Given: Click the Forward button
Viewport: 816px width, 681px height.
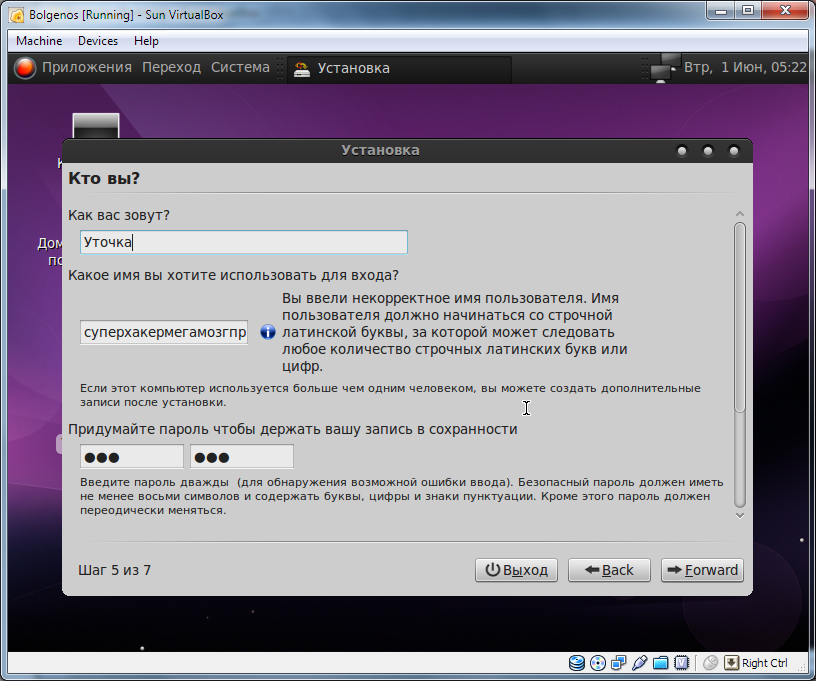Looking at the screenshot, I should pyautogui.click(x=702, y=570).
